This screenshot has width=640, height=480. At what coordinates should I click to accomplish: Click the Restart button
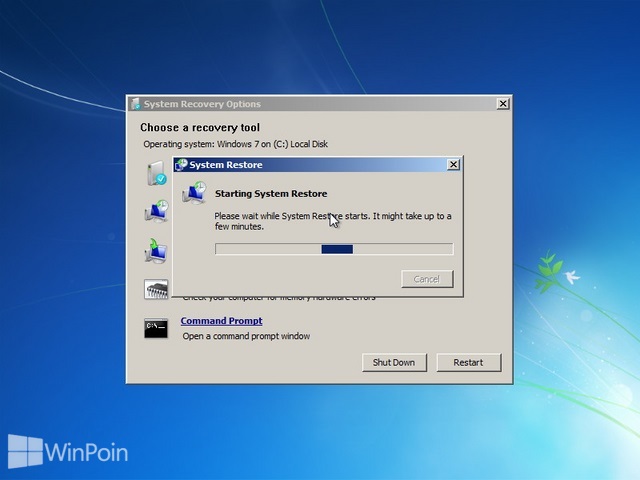[469, 362]
